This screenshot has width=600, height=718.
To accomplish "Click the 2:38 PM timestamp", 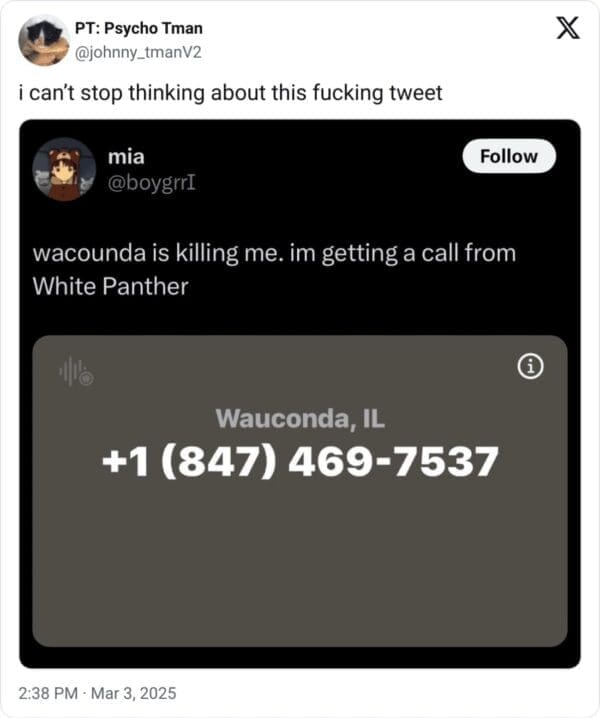I will coord(48,693).
